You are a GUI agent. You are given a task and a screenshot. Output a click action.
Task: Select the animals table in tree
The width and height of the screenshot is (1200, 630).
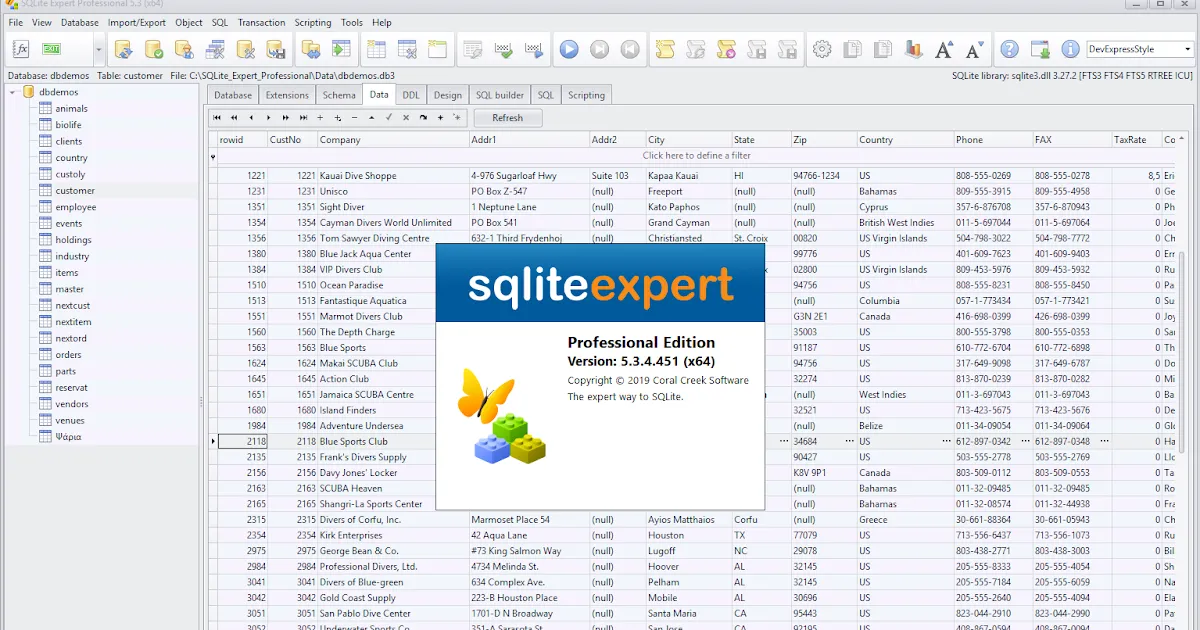click(x=71, y=109)
